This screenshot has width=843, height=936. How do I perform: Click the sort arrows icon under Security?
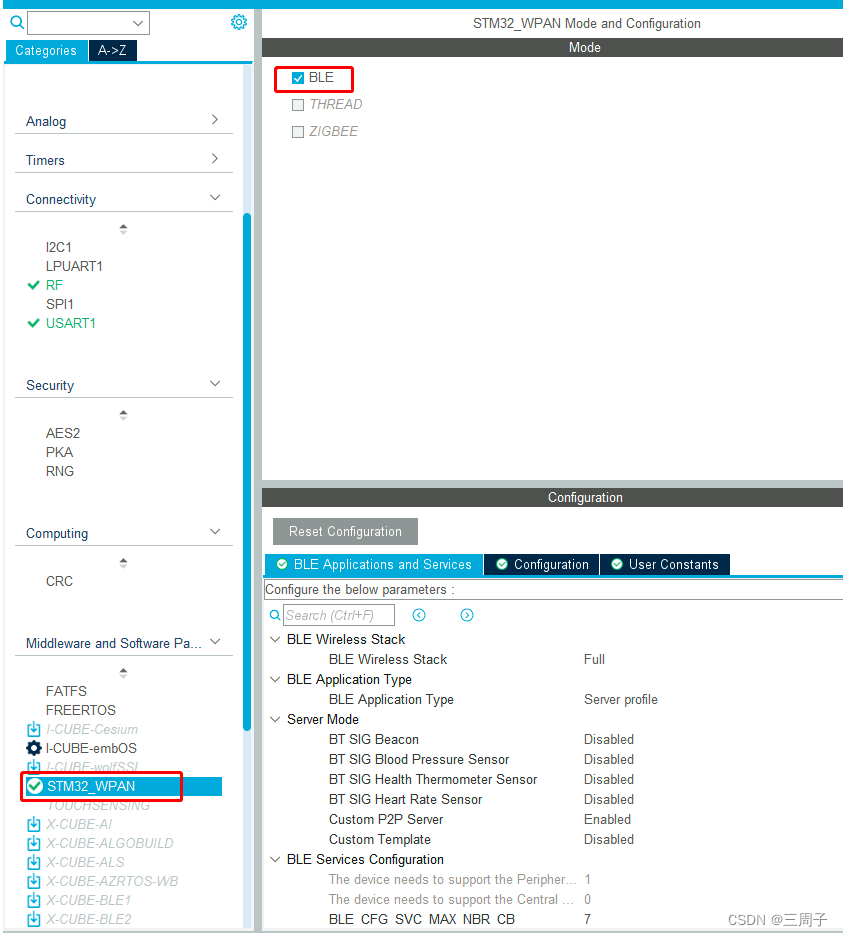tap(124, 415)
